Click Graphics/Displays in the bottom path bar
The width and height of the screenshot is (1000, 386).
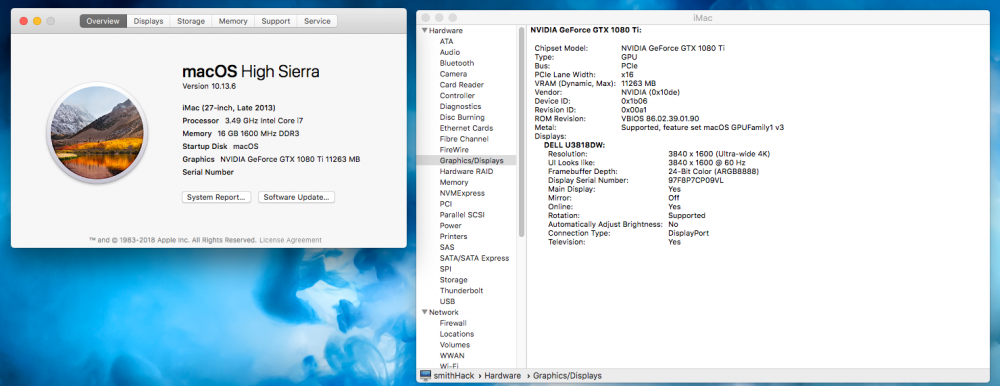(x=567, y=376)
